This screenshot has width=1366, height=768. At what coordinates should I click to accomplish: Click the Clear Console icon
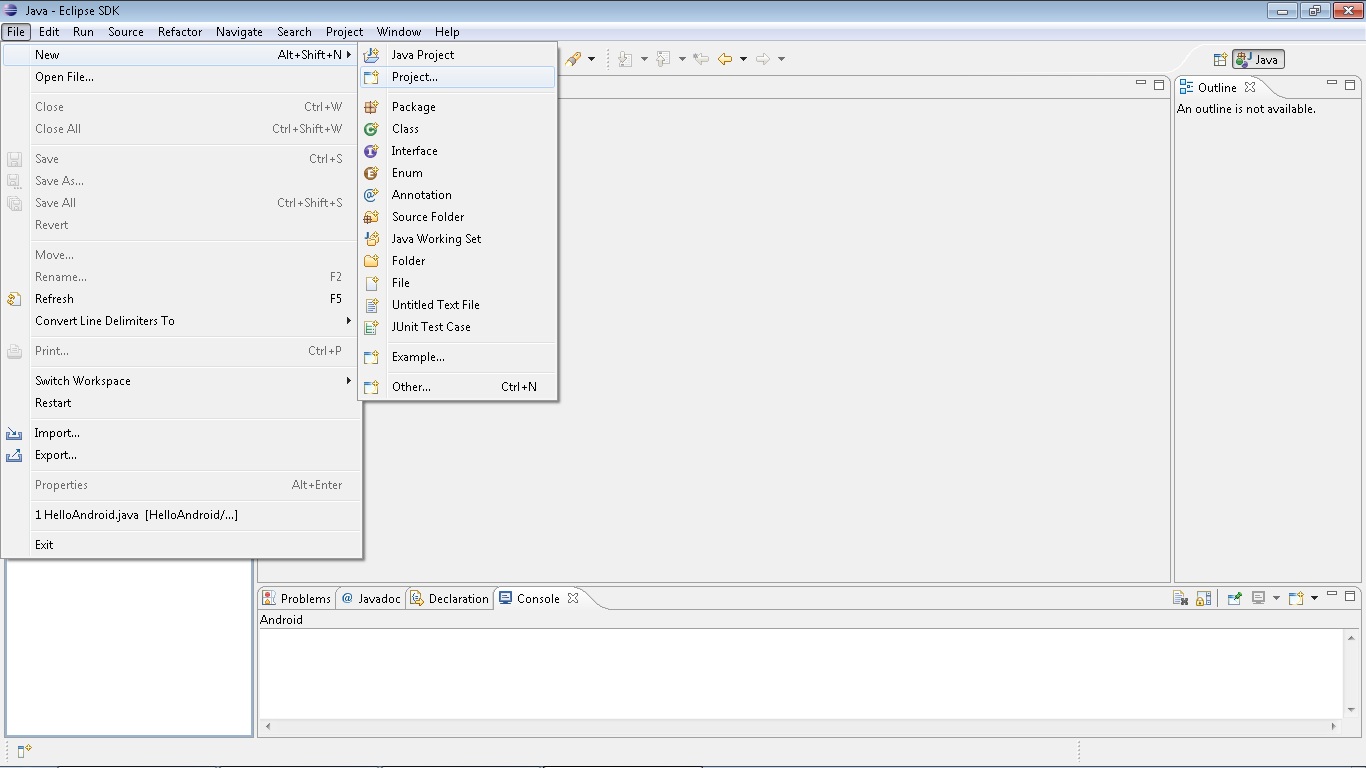tap(1180, 598)
